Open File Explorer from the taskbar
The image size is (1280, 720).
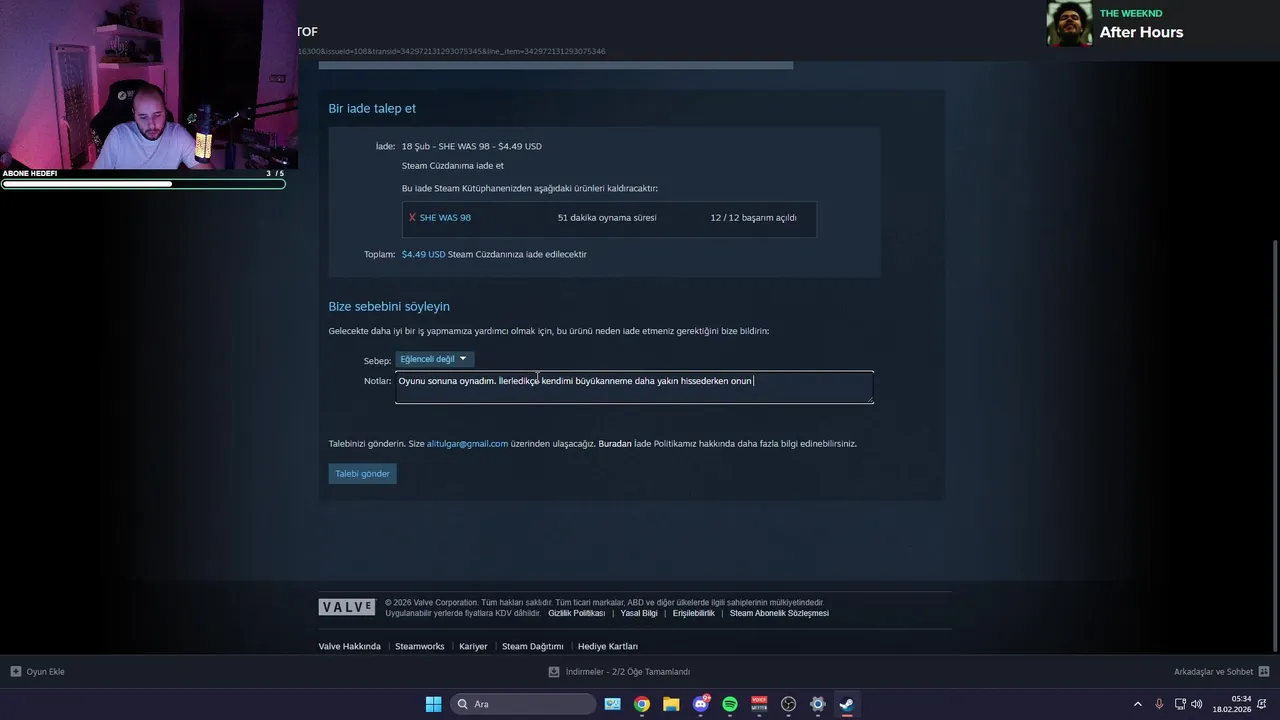pyautogui.click(x=671, y=704)
